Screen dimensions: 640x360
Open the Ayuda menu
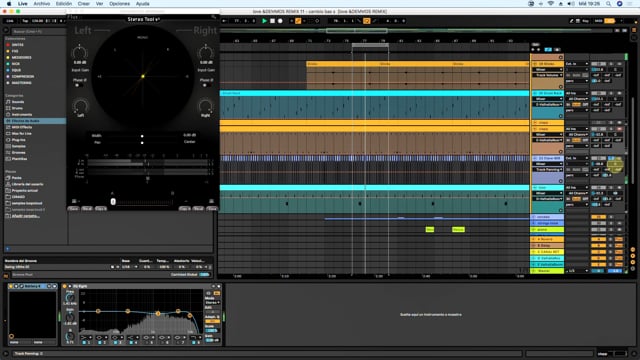[x=142, y=4]
